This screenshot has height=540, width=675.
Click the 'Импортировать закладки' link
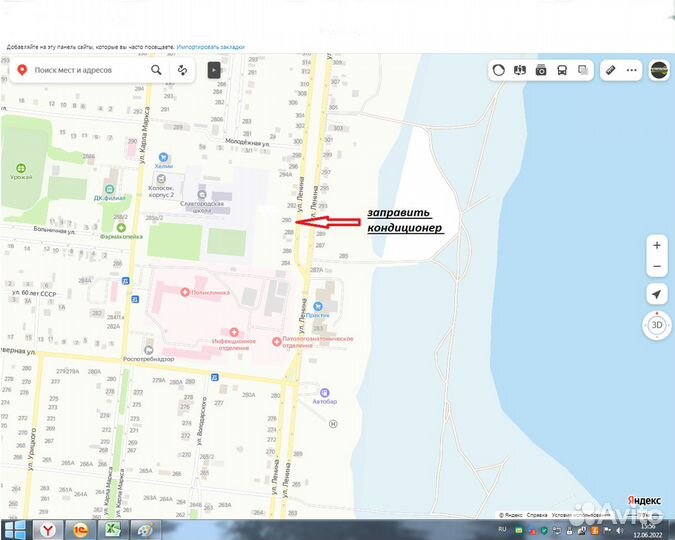pos(211,47)
